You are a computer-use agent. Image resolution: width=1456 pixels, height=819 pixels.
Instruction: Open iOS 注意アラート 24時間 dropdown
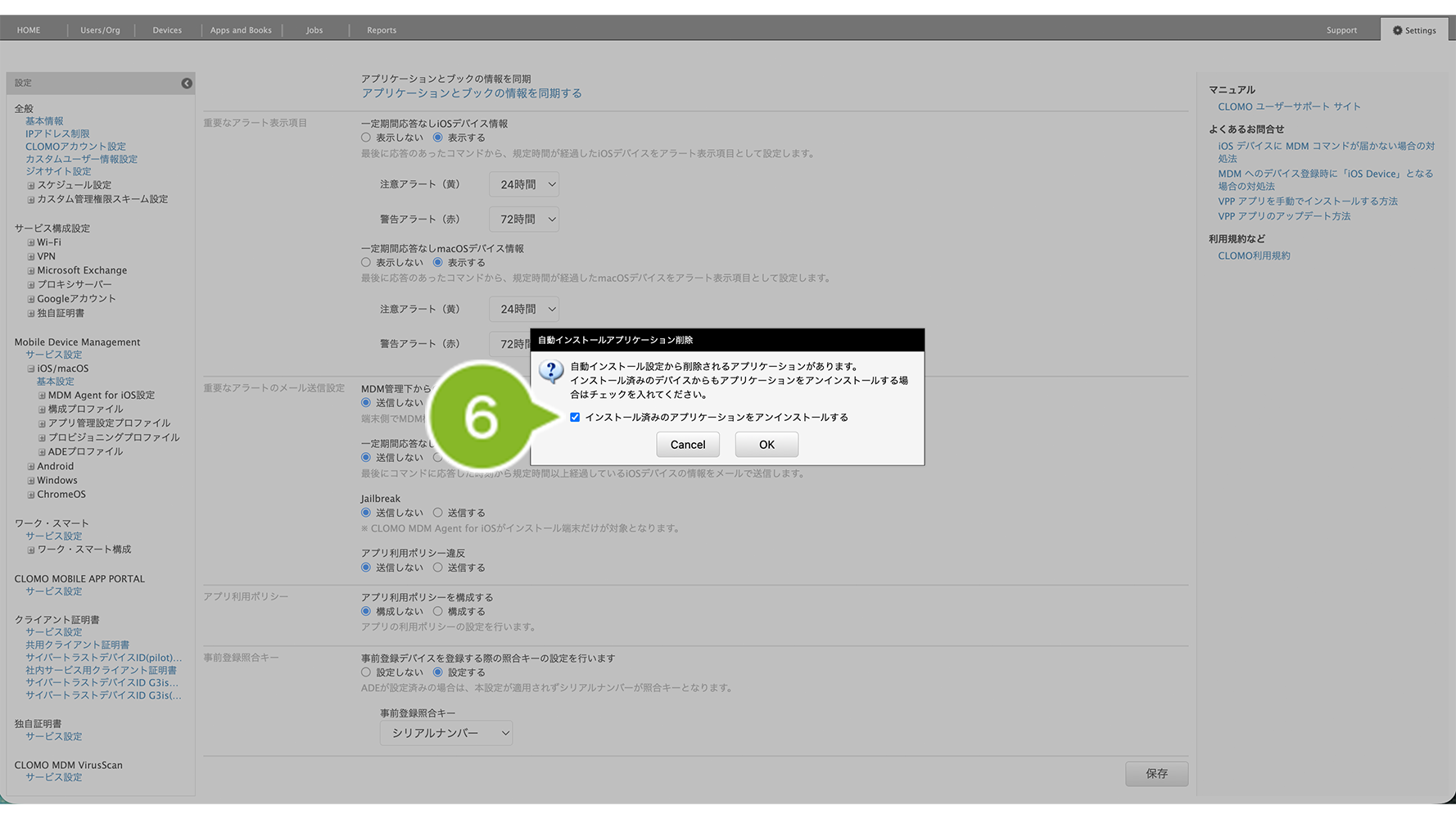tap(524, 185)
